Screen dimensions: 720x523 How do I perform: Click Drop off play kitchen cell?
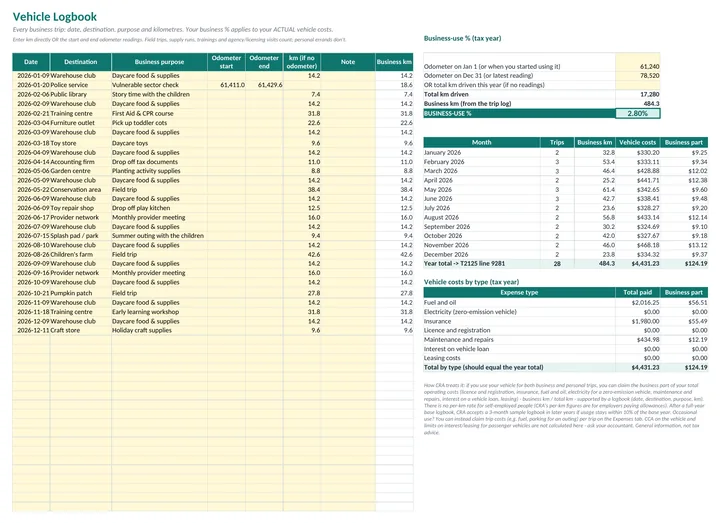(x=159, y=208)
